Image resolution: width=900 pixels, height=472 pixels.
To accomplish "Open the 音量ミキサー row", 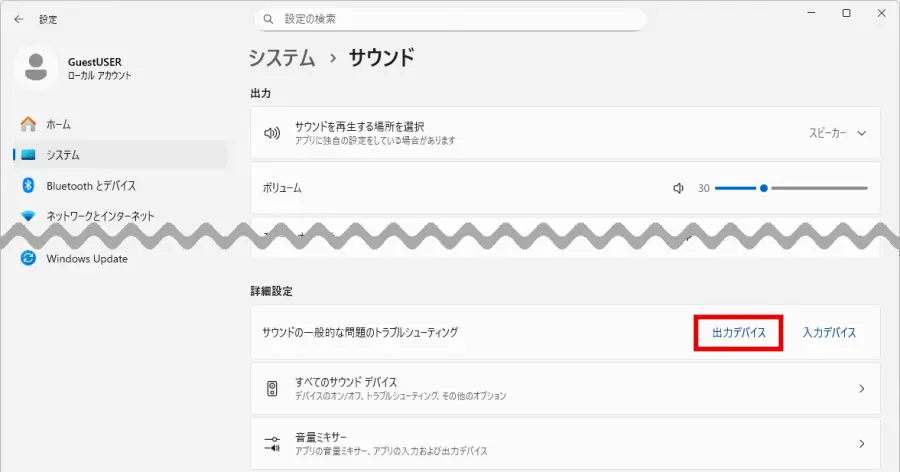I will coord(565,443).
